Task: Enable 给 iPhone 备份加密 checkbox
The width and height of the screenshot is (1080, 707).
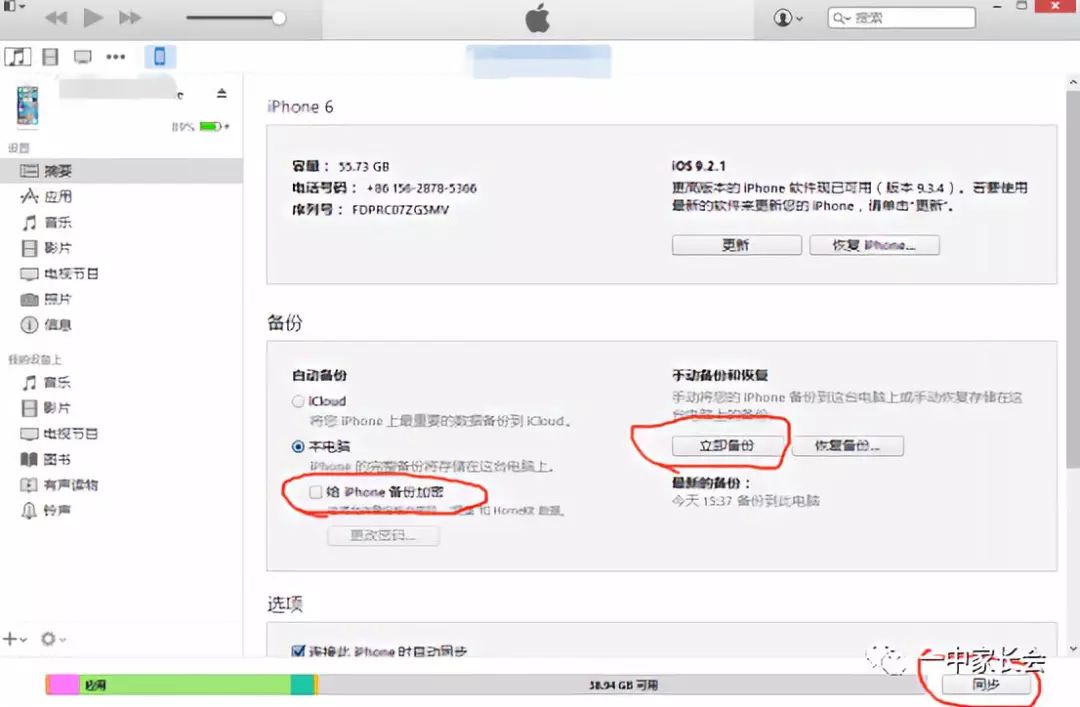Action: [x=315, y=492]
